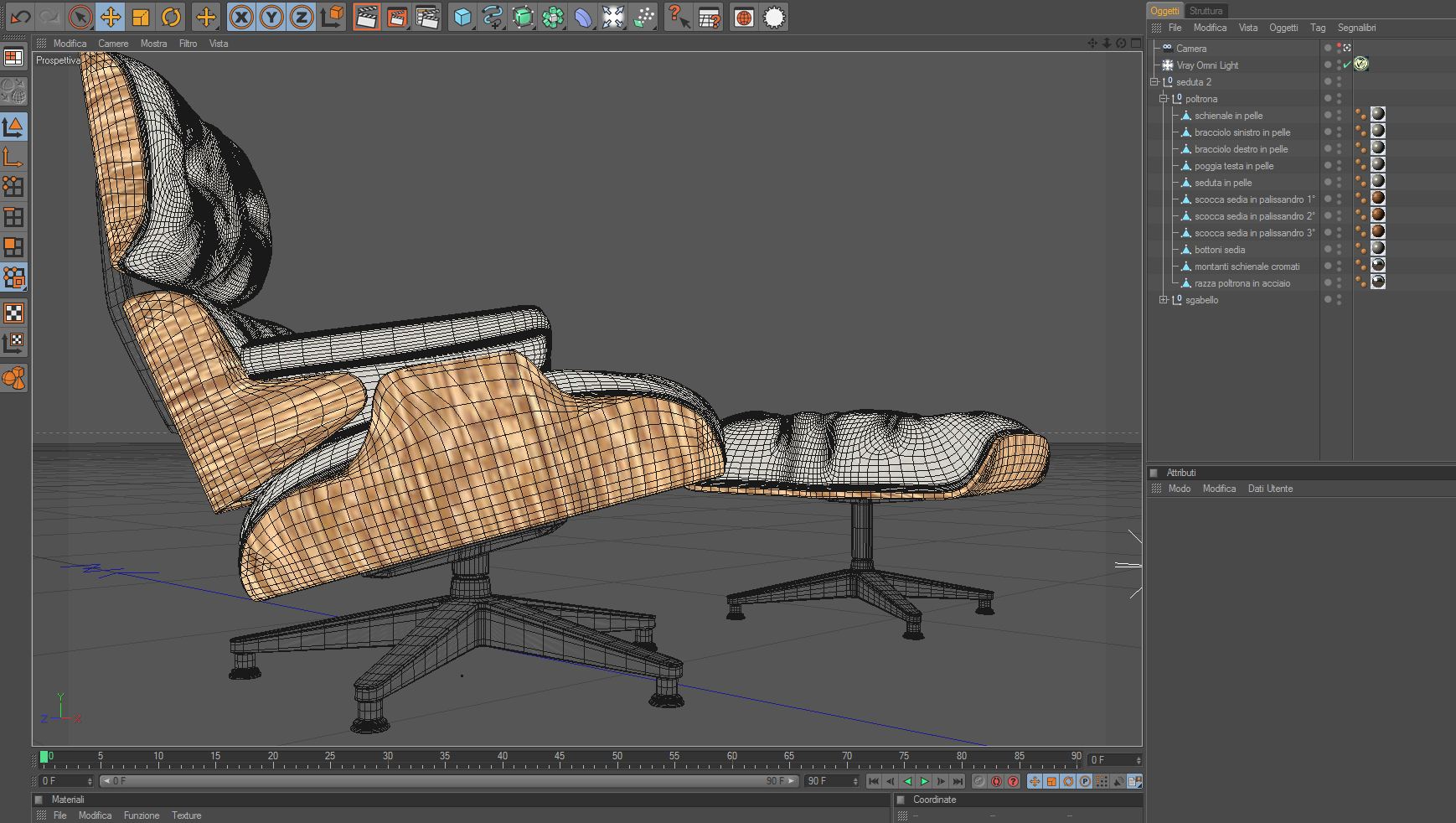
Task: Select the Move tool in top toolbar
Action: point(111,17)
